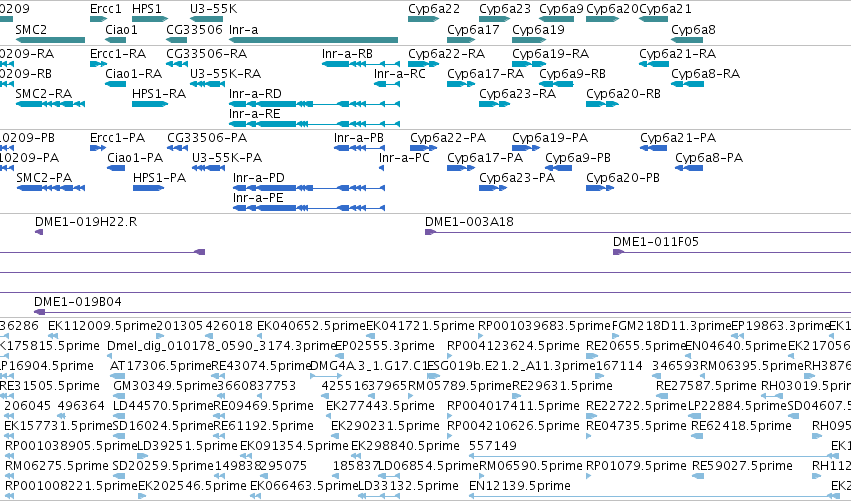Click the Cyp6a9 gene arrow

(556, 19)
